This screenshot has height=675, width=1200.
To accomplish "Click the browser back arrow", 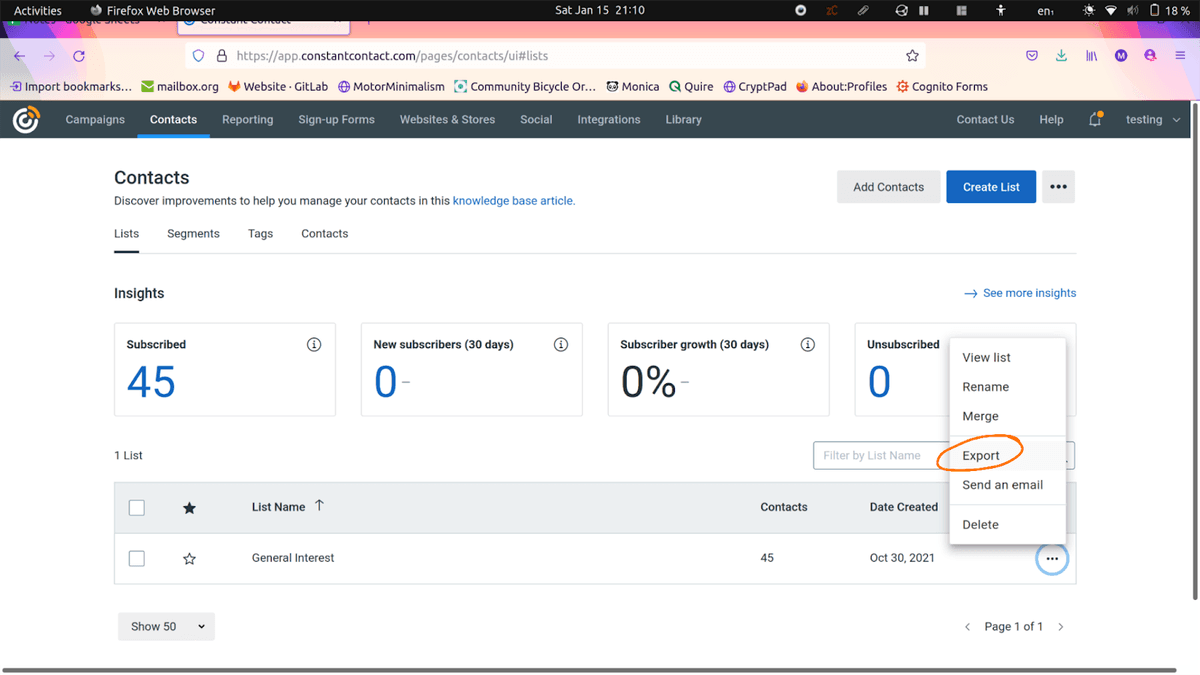I will (x=20, y=56).
